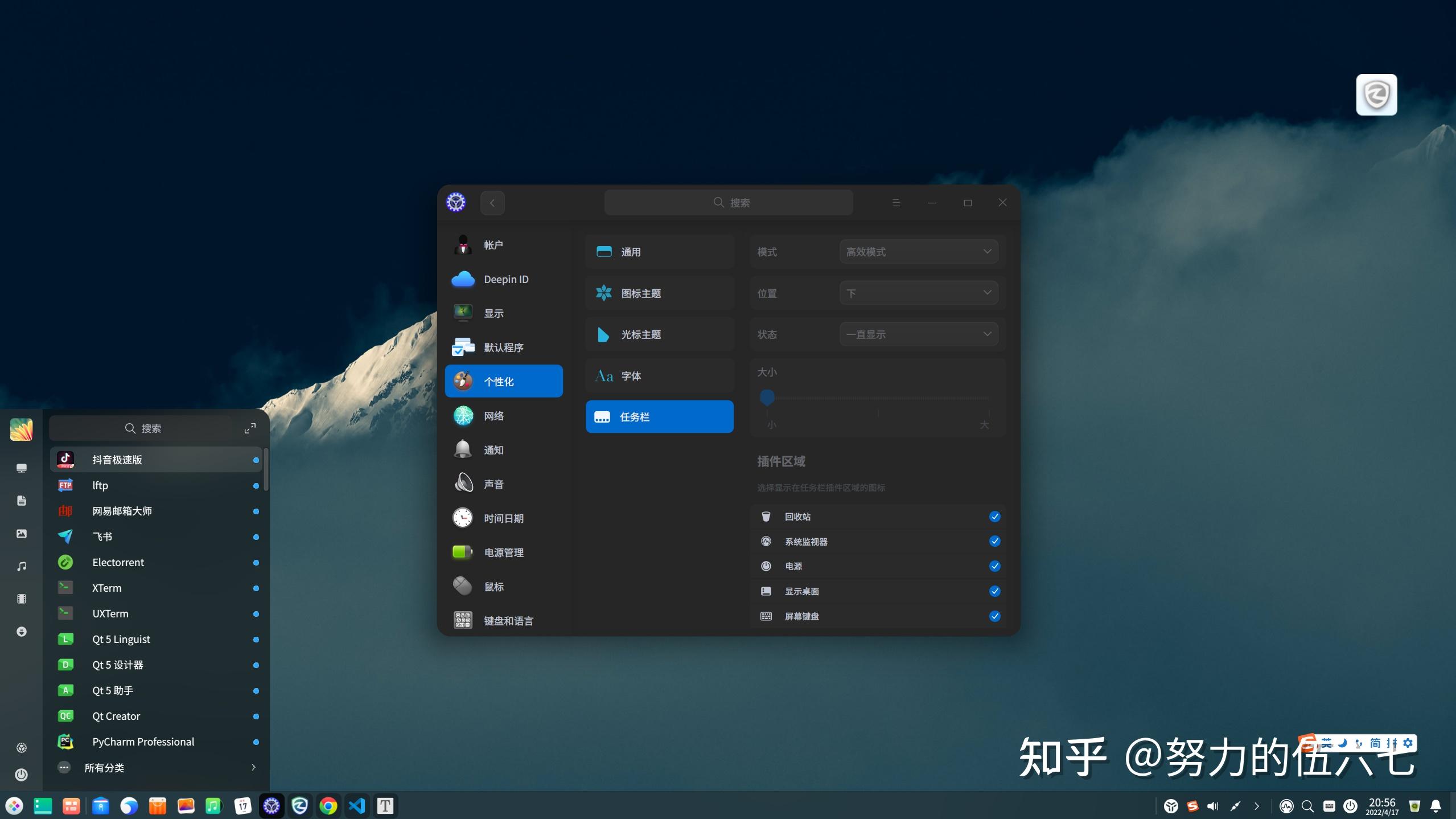Click the Control Center search field

coord(729,203)
